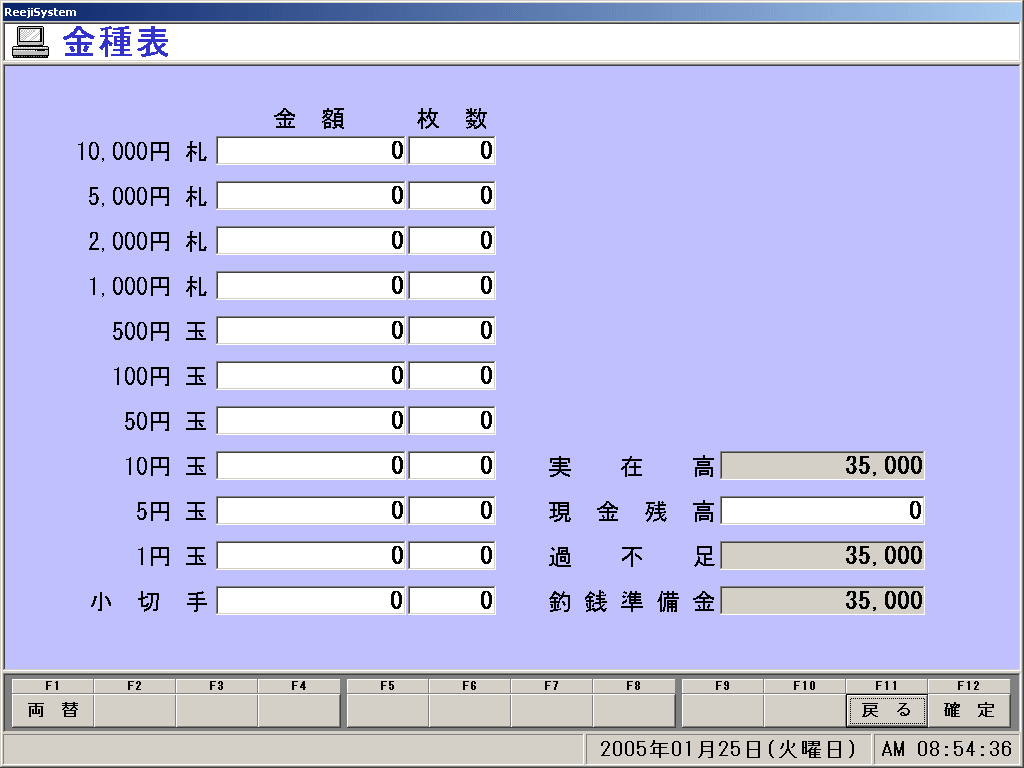Click the 現金残高 input field
Image resolution: width=1024 pixels, height=768 pixels.
click(822, 511)
